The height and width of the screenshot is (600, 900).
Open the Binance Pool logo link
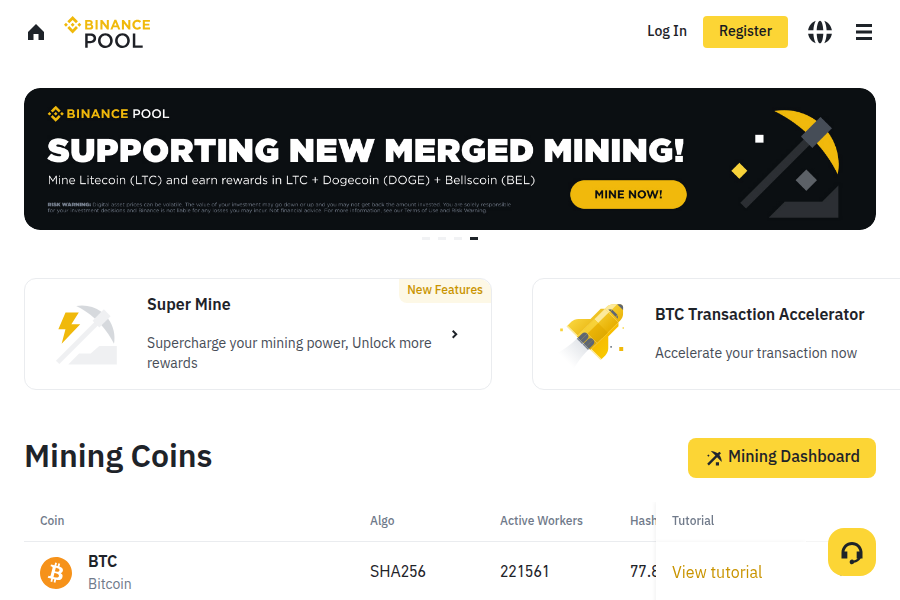click(107, 32)
